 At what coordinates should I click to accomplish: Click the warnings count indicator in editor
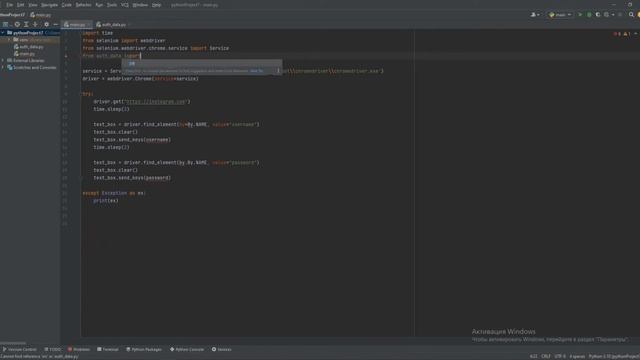click(x=627, y=34)
